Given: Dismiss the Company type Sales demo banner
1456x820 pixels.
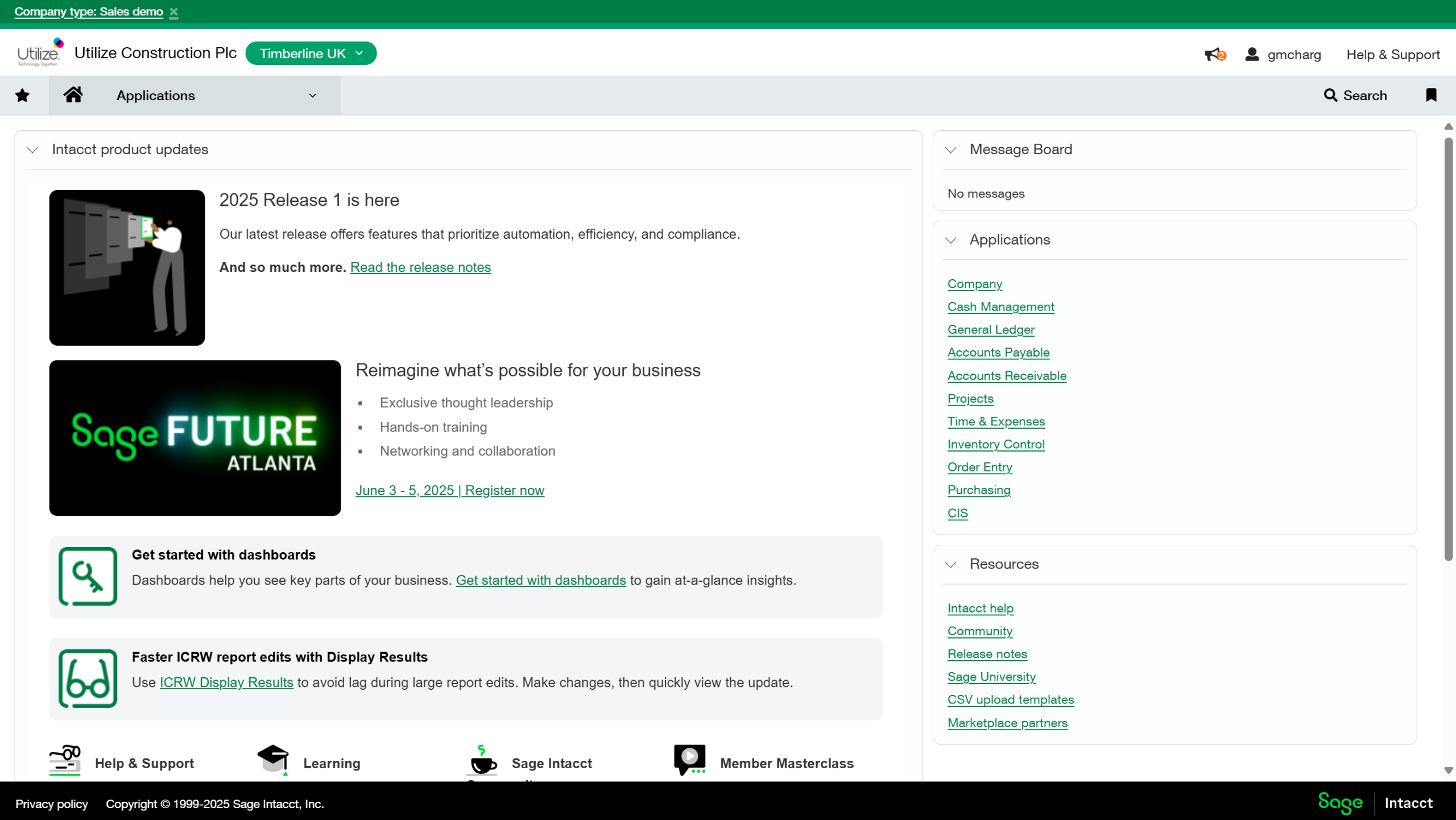Looking at the screenshot, I should 174,13.
